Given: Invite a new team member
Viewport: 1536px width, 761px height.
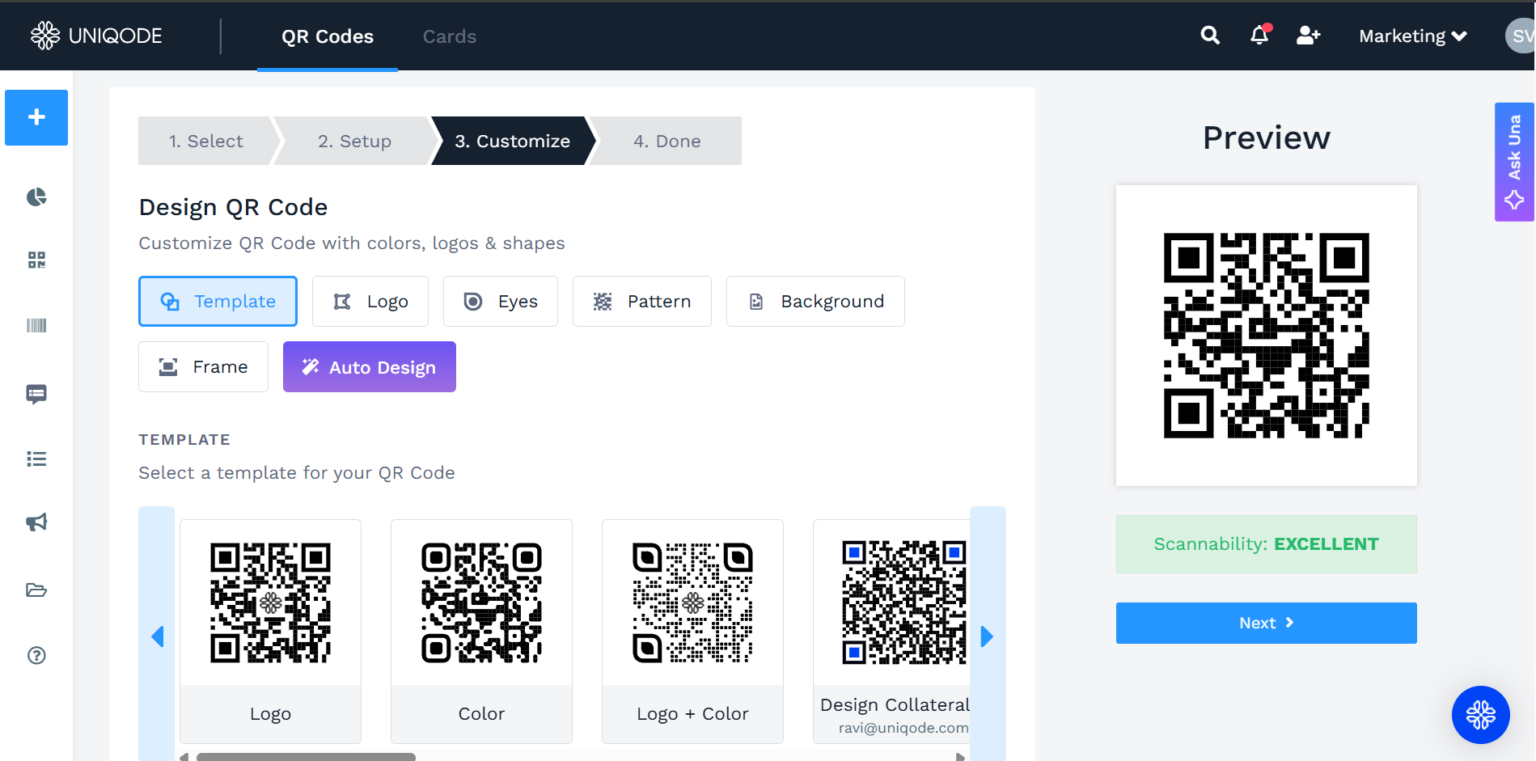Looking at the screenshot, I should 1308,35.
